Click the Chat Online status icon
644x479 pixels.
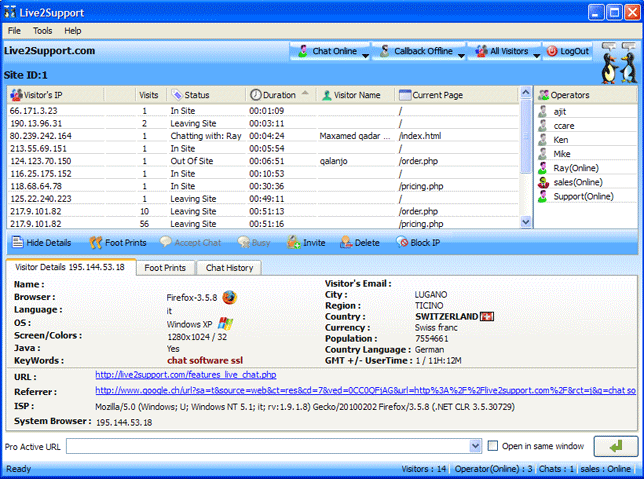point(303,51)
